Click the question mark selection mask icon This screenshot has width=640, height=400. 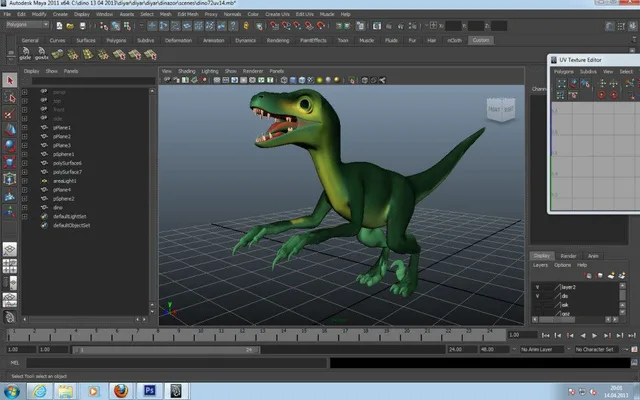coord(233,26)
